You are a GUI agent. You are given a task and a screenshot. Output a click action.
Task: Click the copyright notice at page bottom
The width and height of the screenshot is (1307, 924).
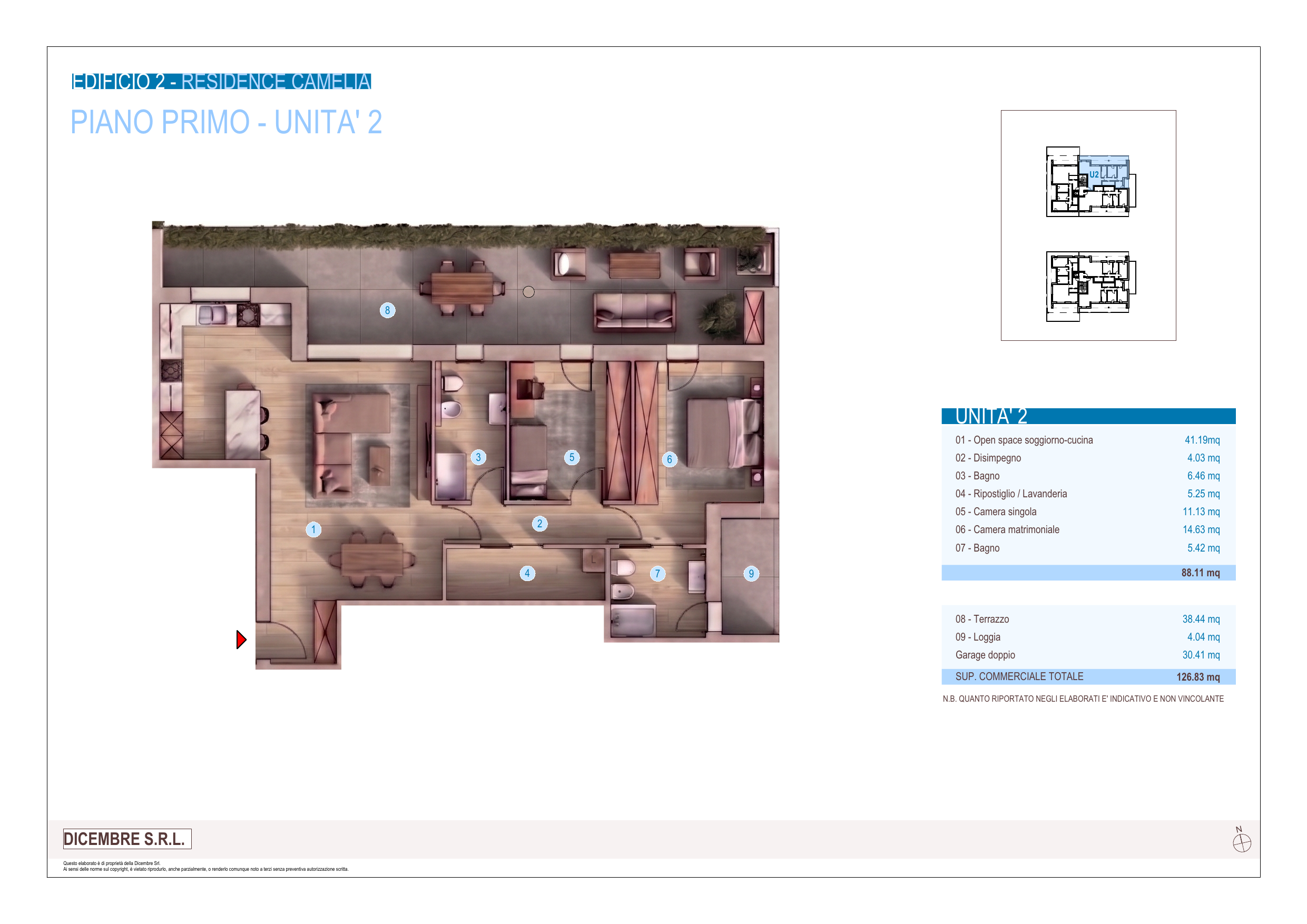click(x=205, y=867)
